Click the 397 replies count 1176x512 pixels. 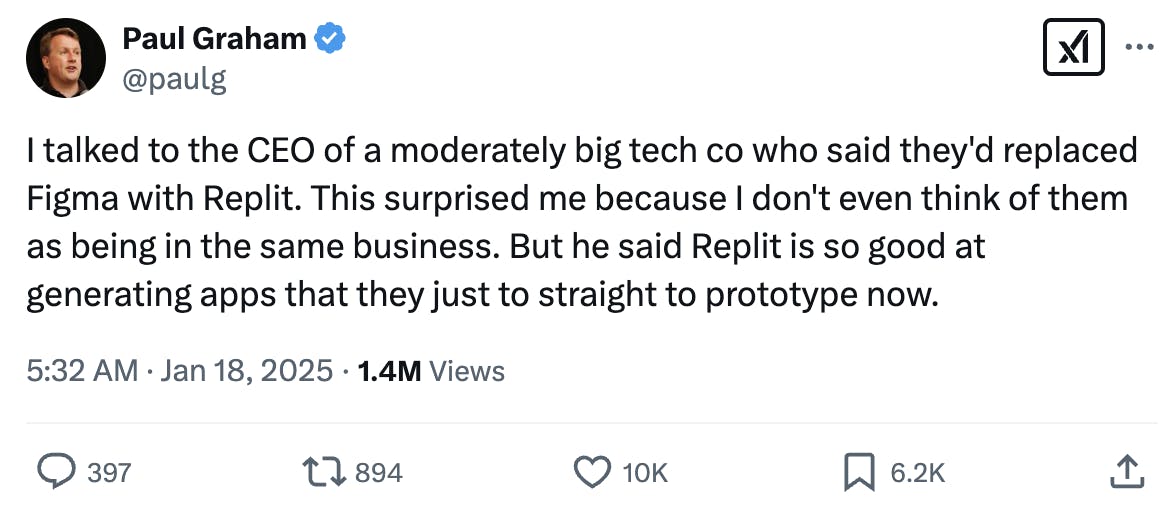tap(109, 472)
